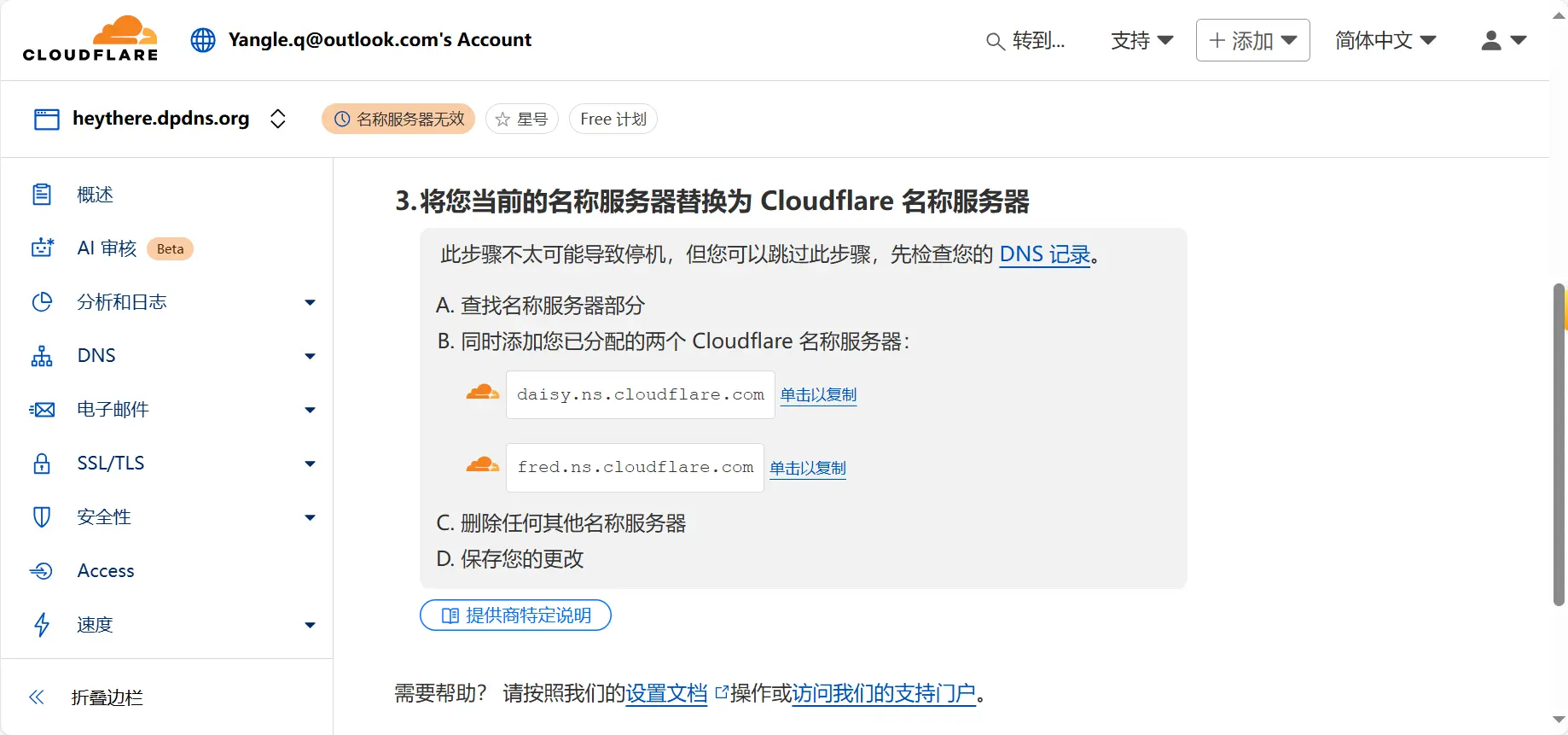This screenshot has height=735, width=1568.
Task: Open the user account profile icon
Action: pos(1490,40)
